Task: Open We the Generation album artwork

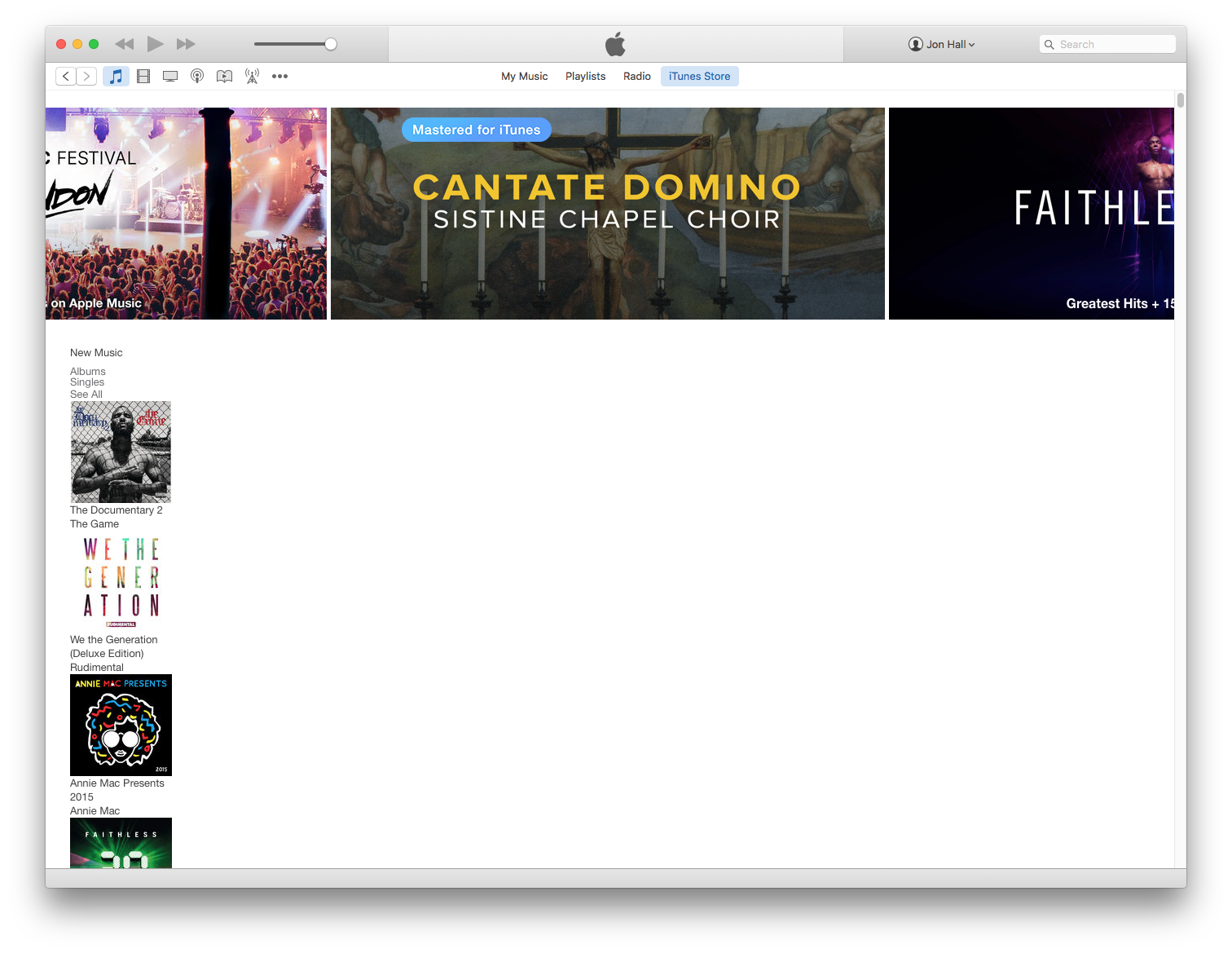Action: [x=121, y=581]
